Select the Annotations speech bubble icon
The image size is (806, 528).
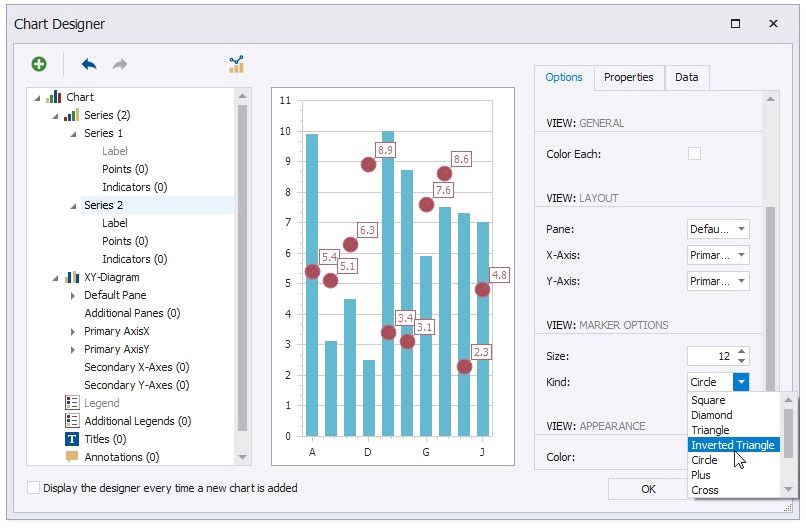72,457
